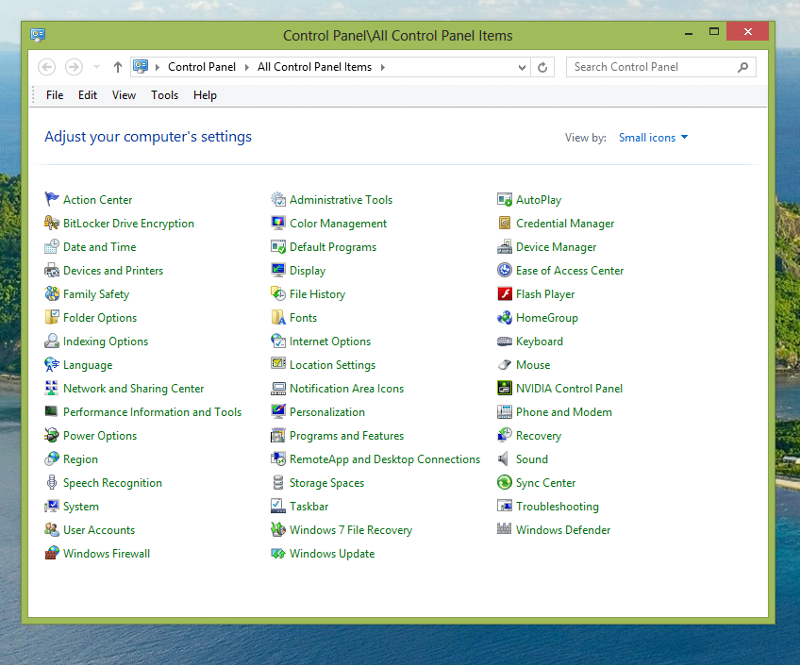This screenshot has width=800, height=665.
Task: Click the search magnifier icon
Action: (x=743, y=67)
